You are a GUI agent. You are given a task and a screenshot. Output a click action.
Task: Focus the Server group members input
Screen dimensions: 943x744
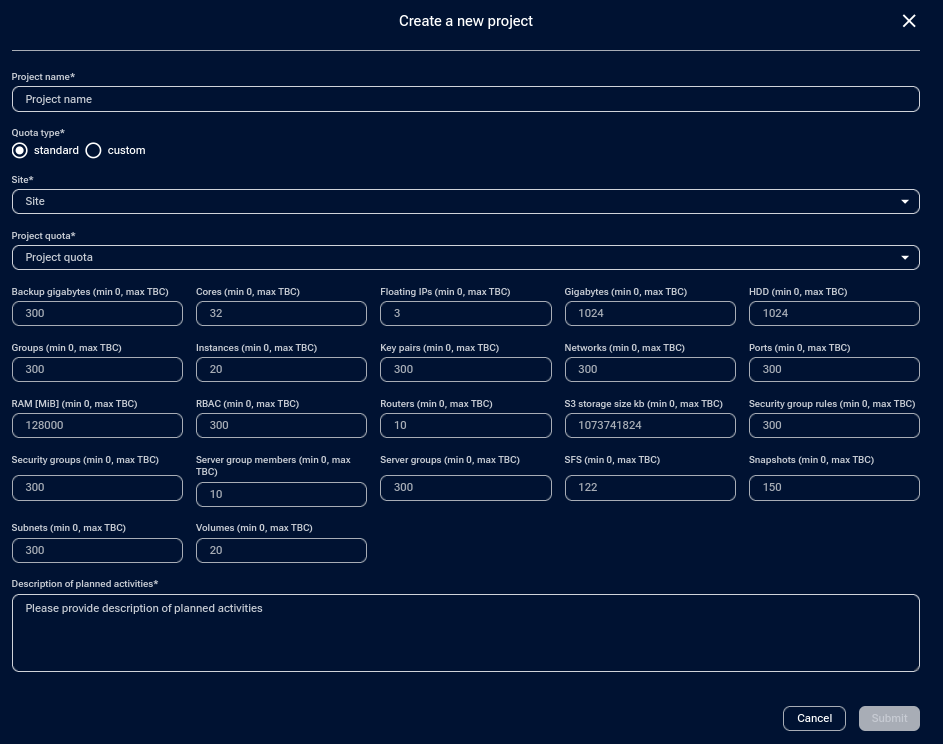pyautogui.click(x=281, y=494)
